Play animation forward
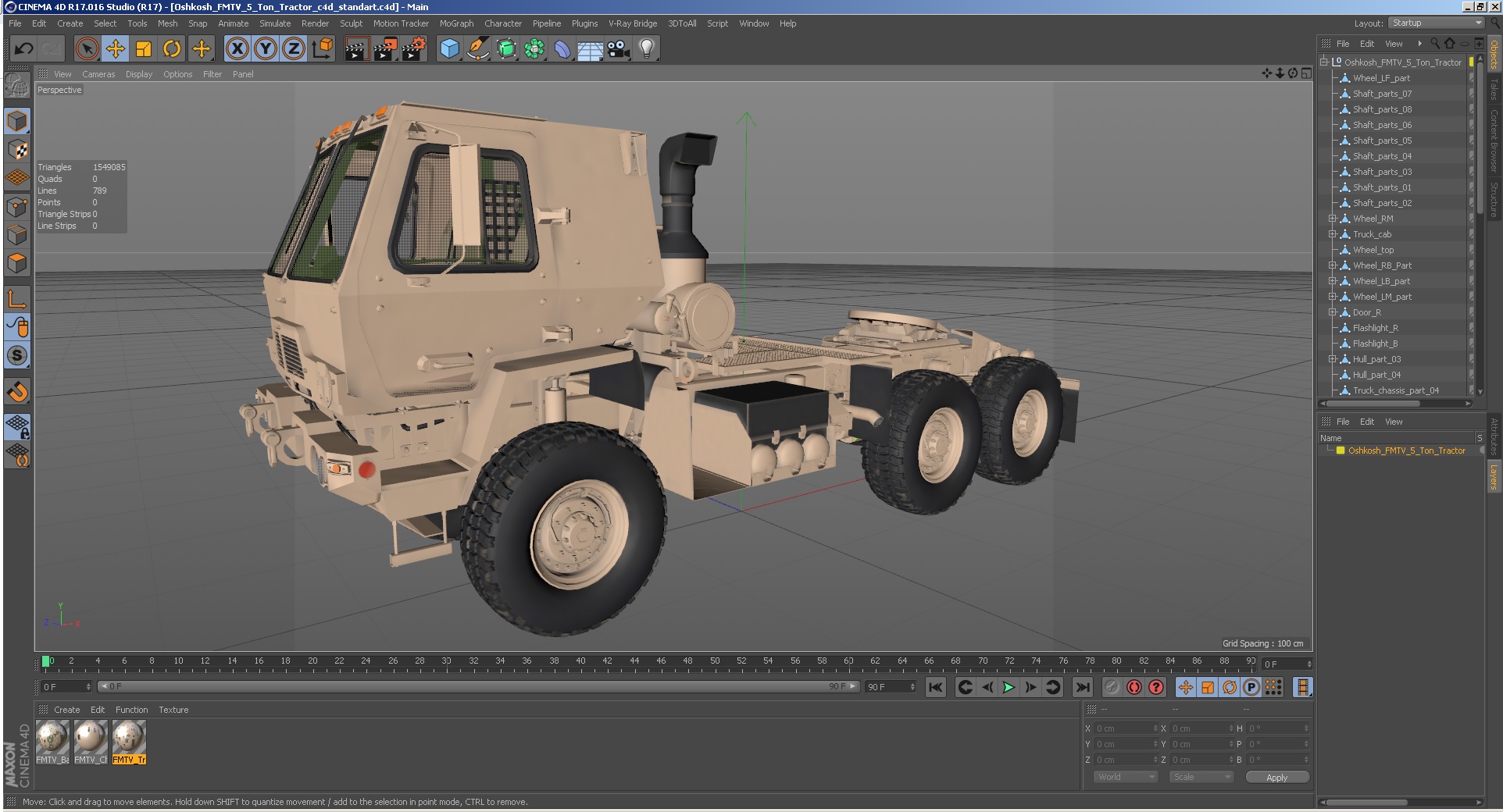 click(x=1009, y=687)
